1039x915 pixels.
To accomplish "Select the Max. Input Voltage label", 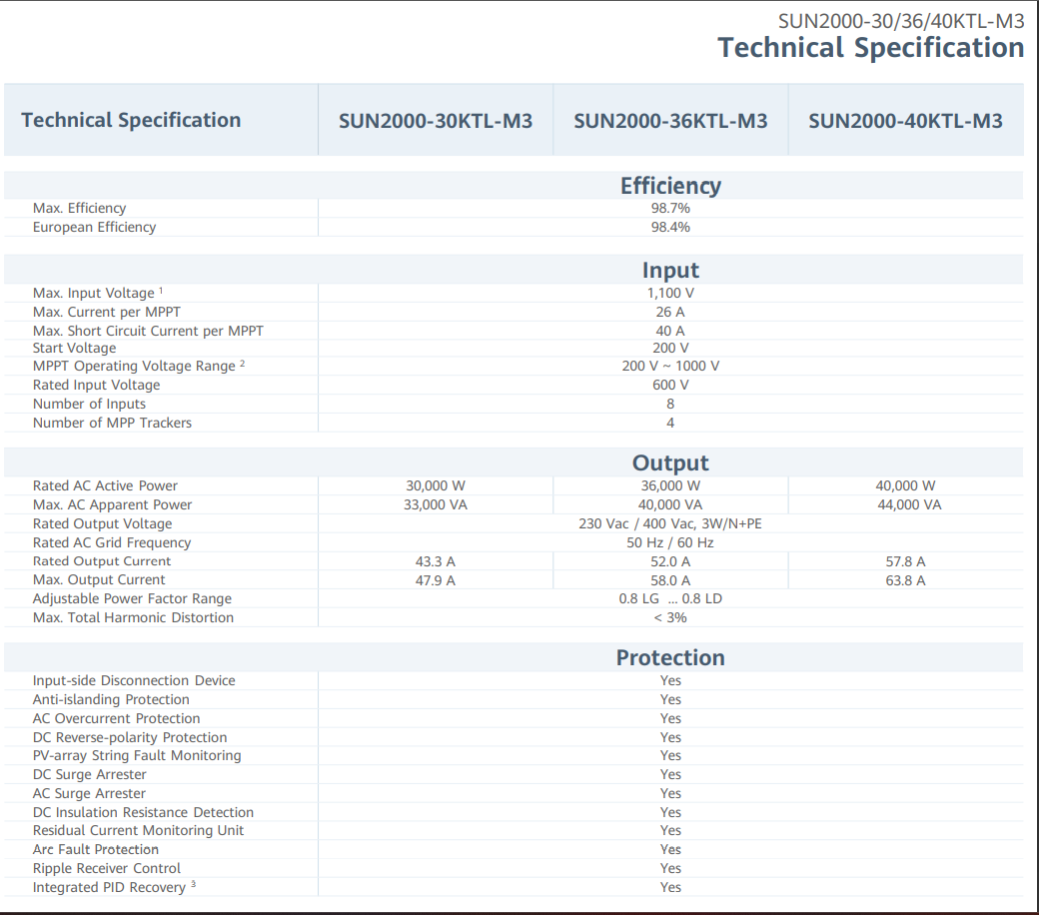I will pyautogui.click(x=94, y=293).
